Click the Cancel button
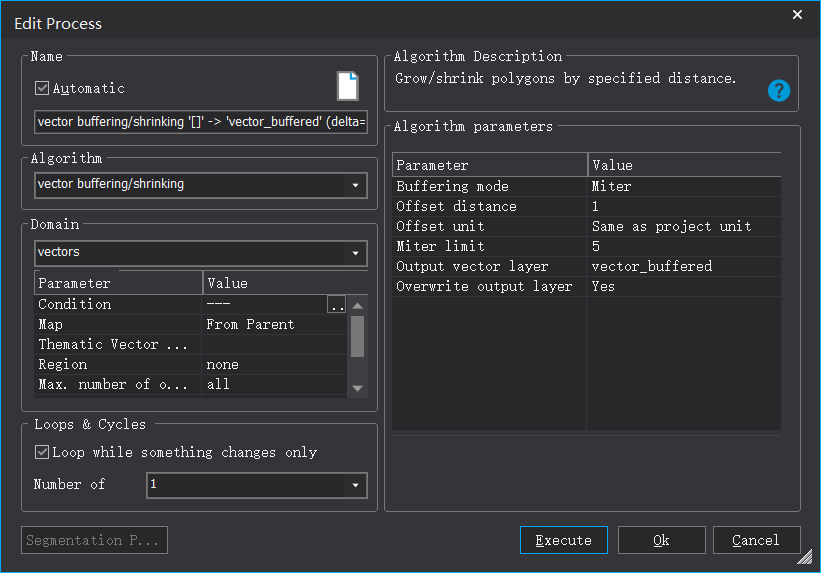This screenshot has height=573, width=821. click(x=756, y=540)
